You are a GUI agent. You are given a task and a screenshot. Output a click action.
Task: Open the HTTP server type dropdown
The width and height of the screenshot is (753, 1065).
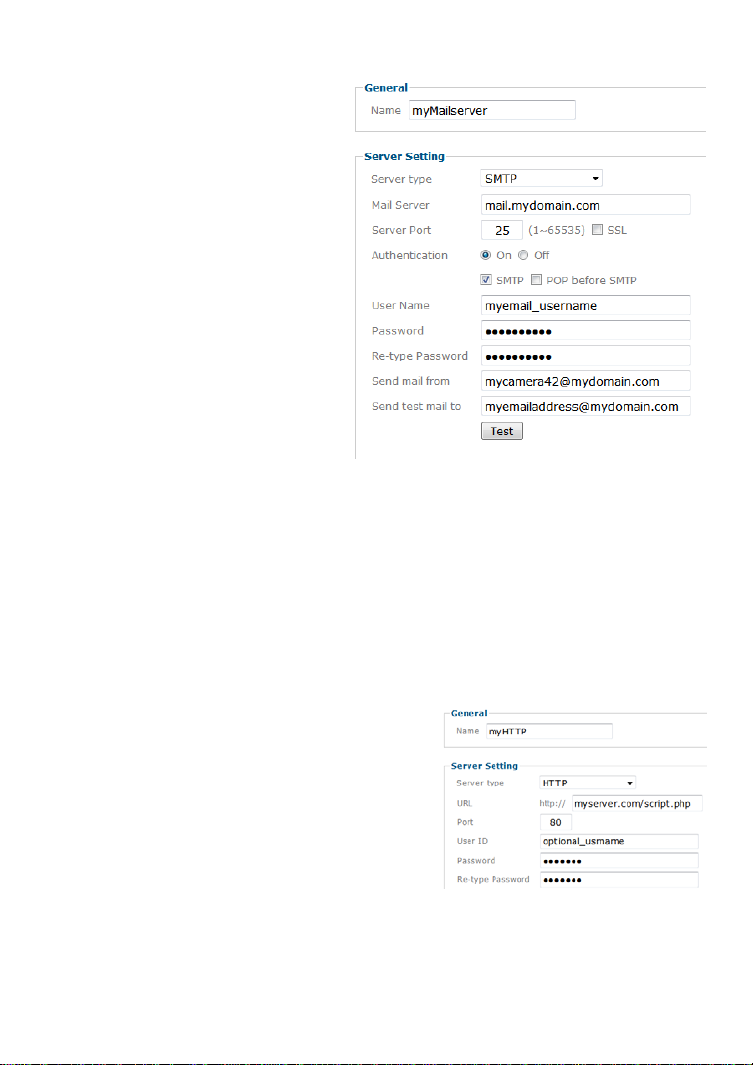click(x=587, y=783)
